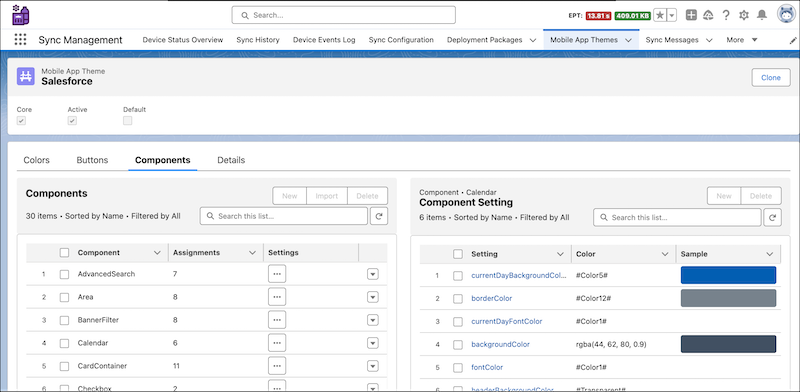Expand Sync Messages tab menu

tap(709, 40)
